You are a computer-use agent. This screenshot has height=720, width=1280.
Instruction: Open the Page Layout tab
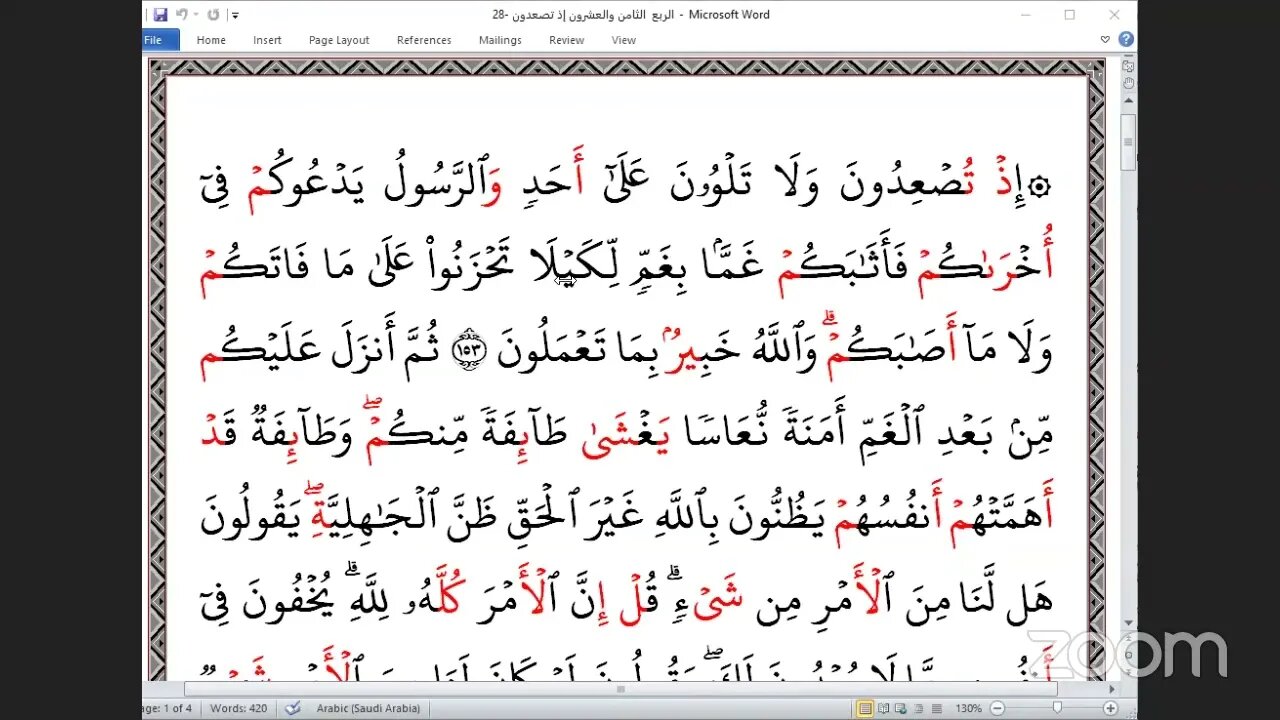point(339,40)
